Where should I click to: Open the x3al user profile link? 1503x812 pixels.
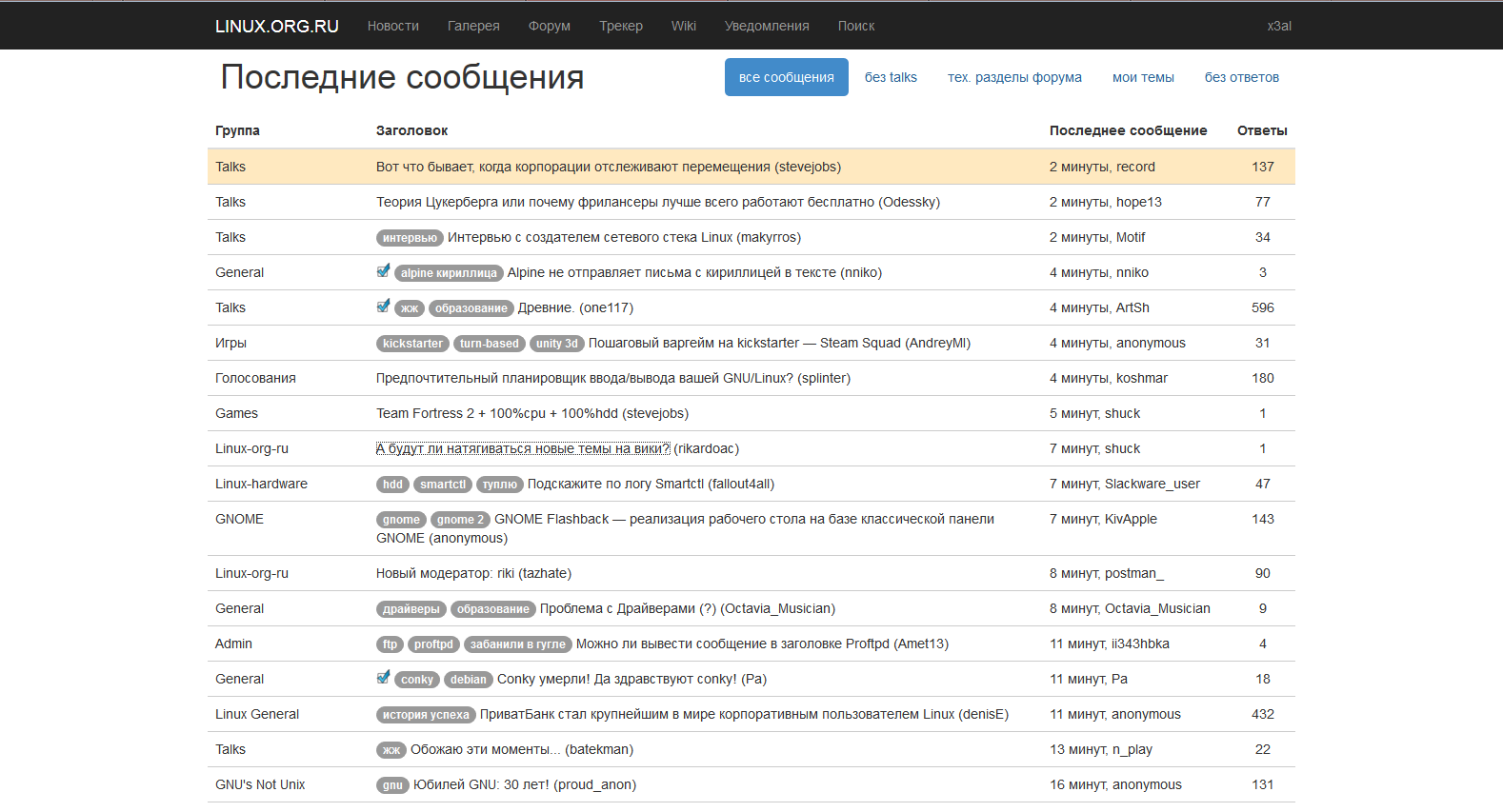(x=1279, y=26)
